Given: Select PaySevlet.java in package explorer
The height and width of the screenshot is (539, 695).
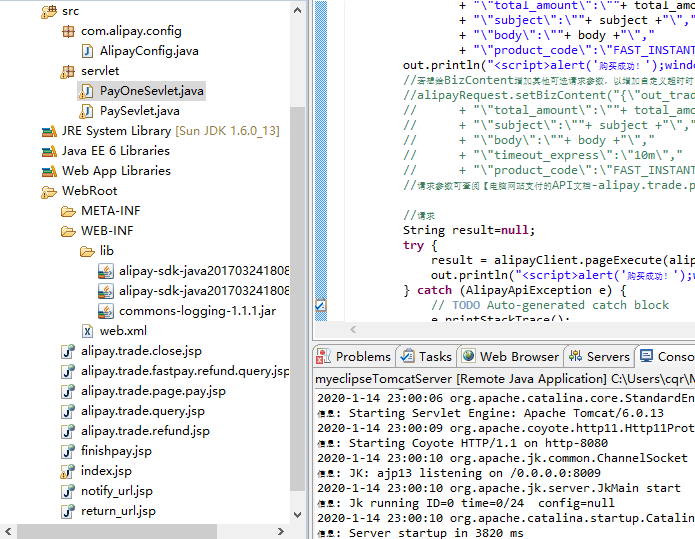Looking at the screenshot, I should [x=140, y=111].
